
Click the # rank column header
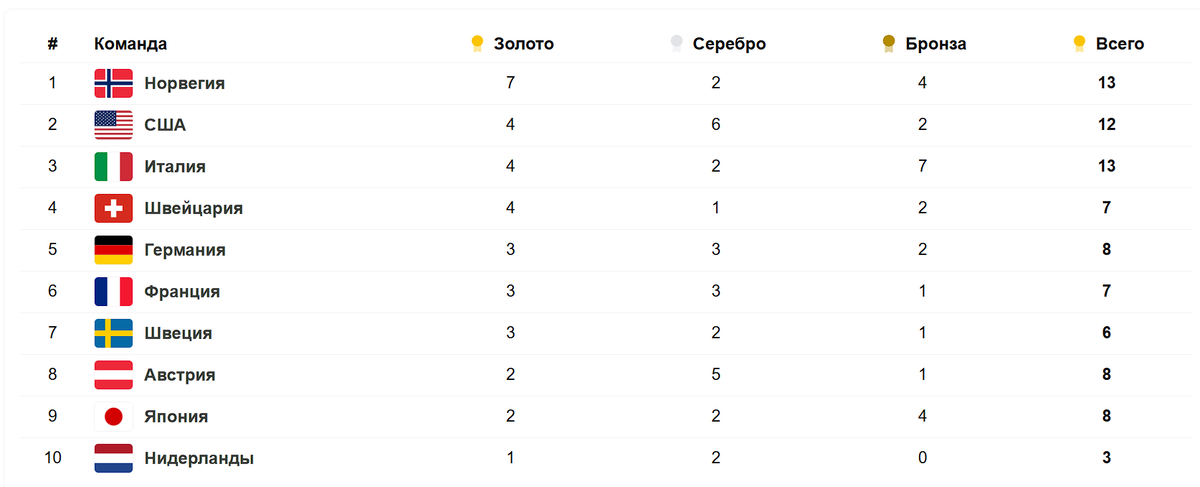pyautogui.click(x=52, y=44)
